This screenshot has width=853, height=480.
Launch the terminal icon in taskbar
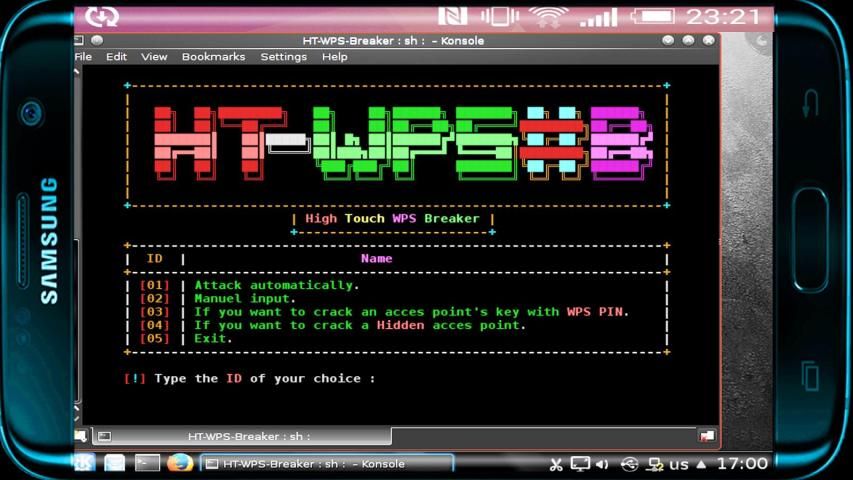(x=147, y=463)
